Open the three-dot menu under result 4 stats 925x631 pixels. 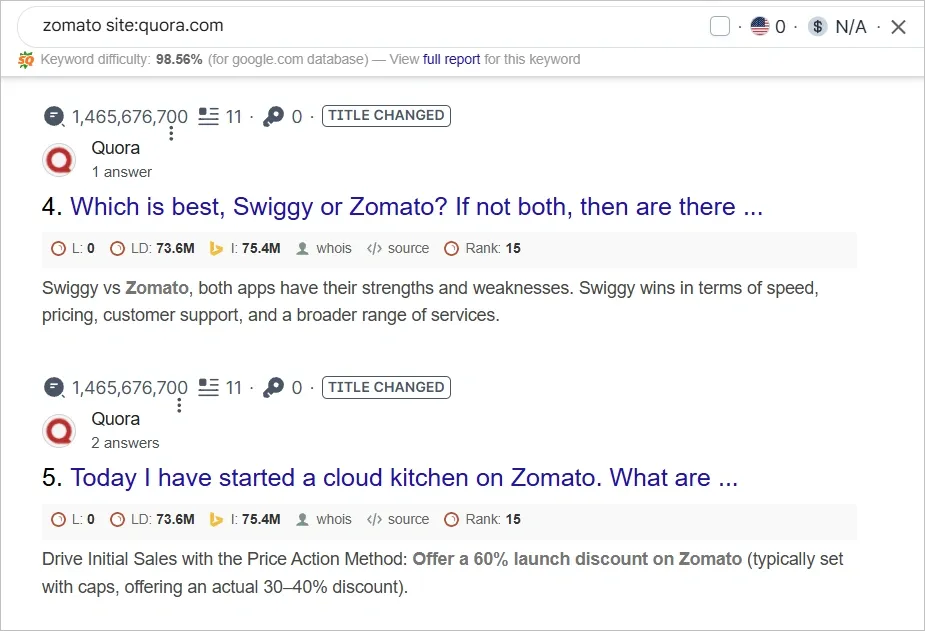coord(172,132)
